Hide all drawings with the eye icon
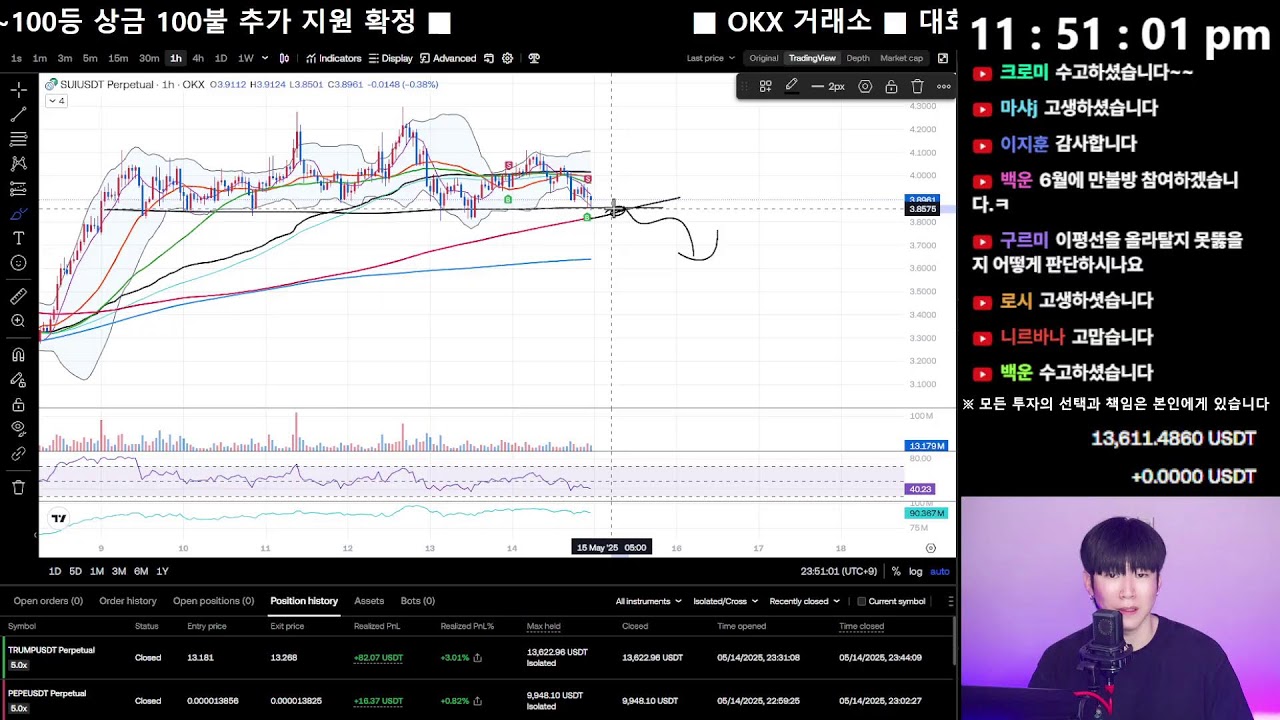Screen dimensions: 1280x720 click(18, 428)
